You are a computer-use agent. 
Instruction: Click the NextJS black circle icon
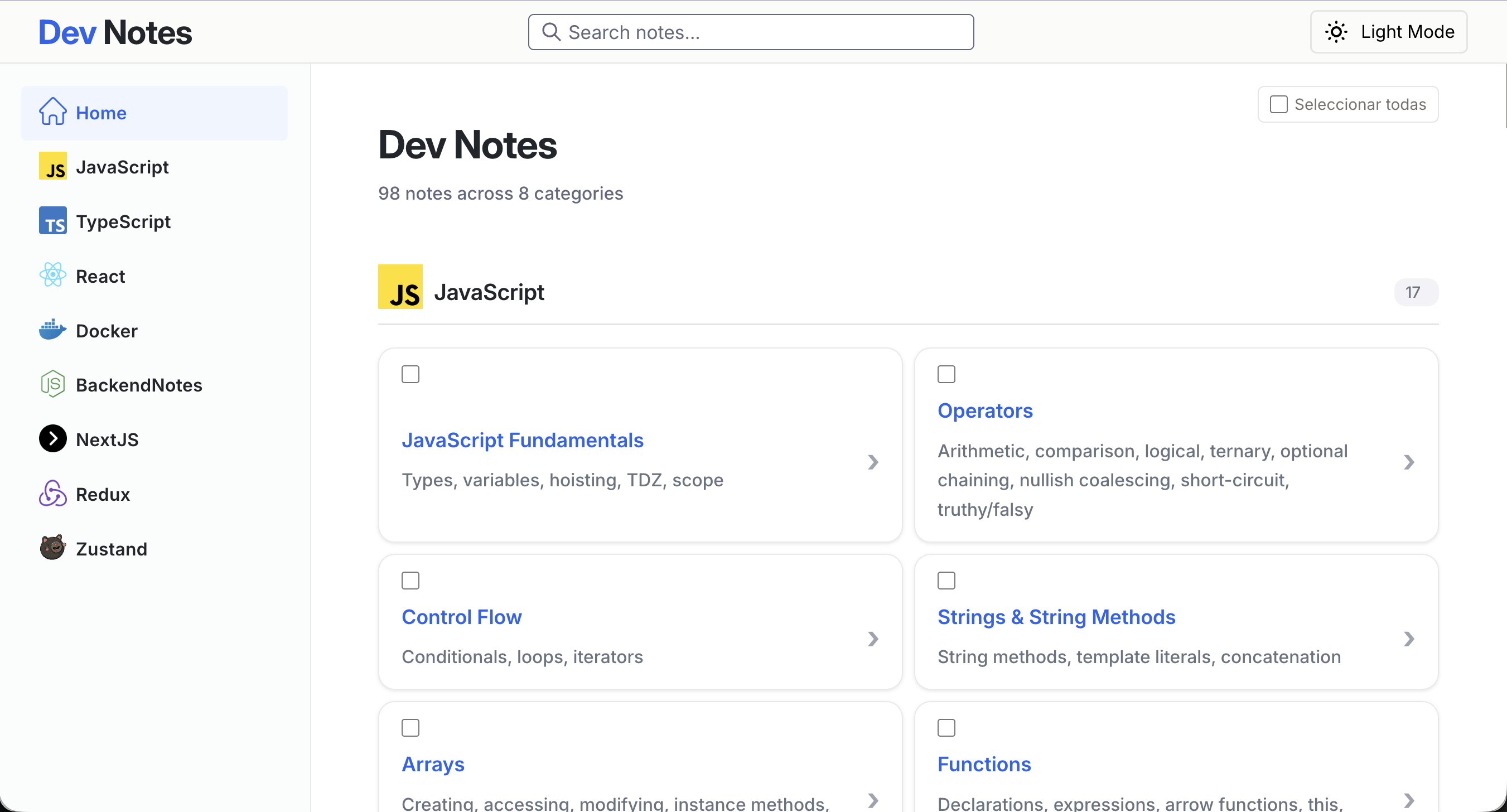(52, 439)
